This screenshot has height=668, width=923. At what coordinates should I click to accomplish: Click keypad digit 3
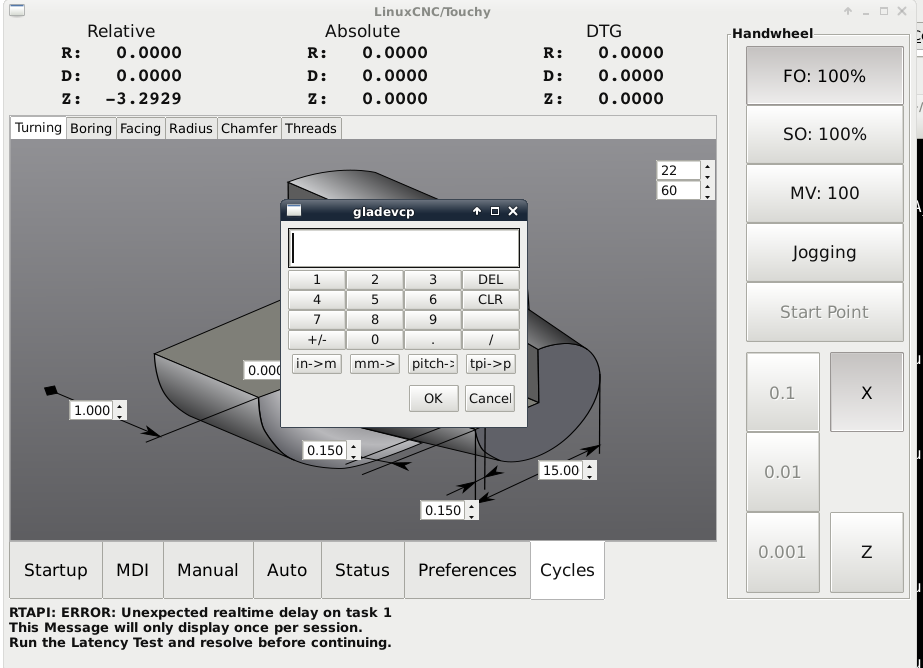pos(433,280)
